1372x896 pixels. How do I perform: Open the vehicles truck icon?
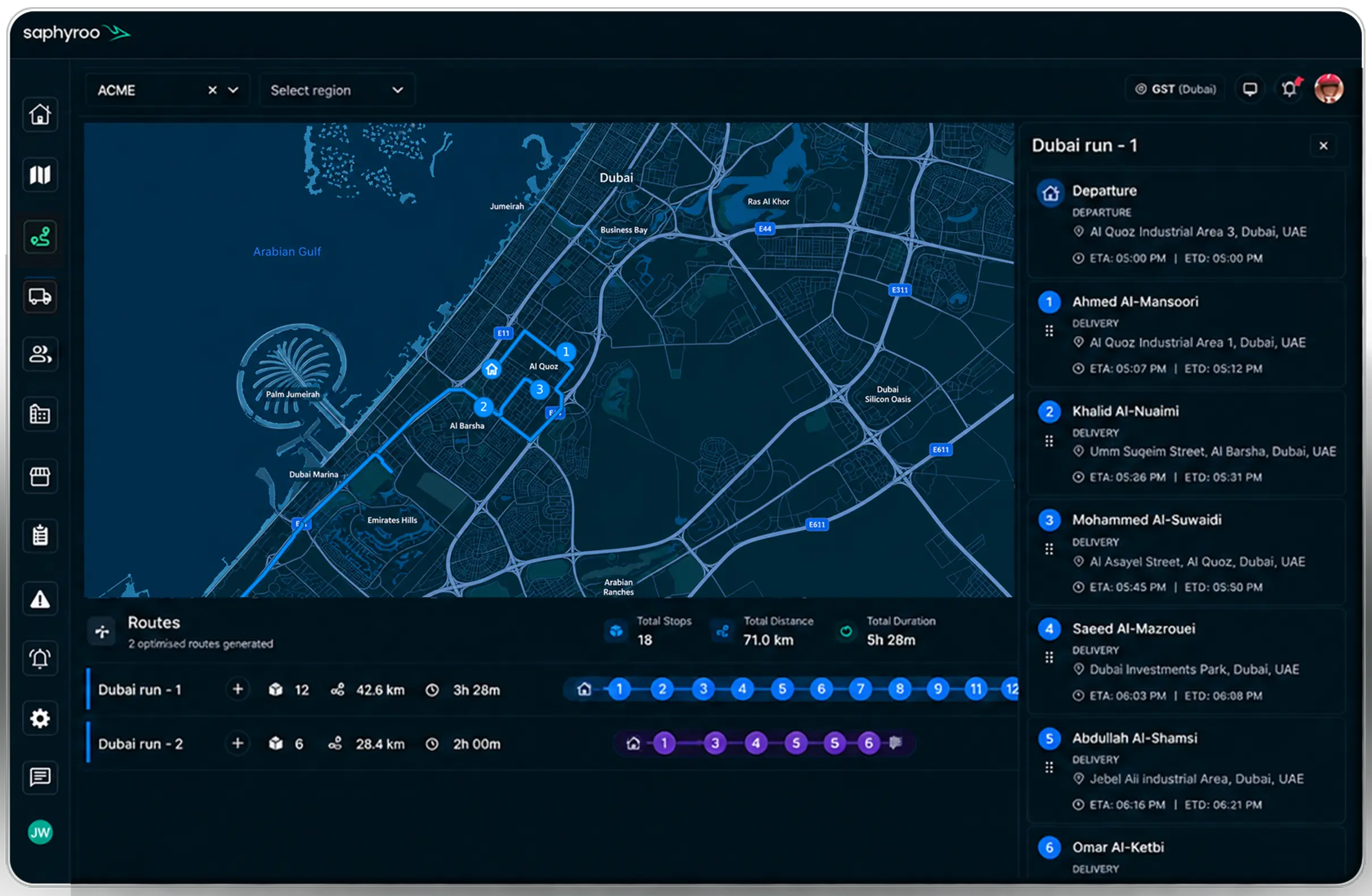pyautogui.click(x=40, y=297)
